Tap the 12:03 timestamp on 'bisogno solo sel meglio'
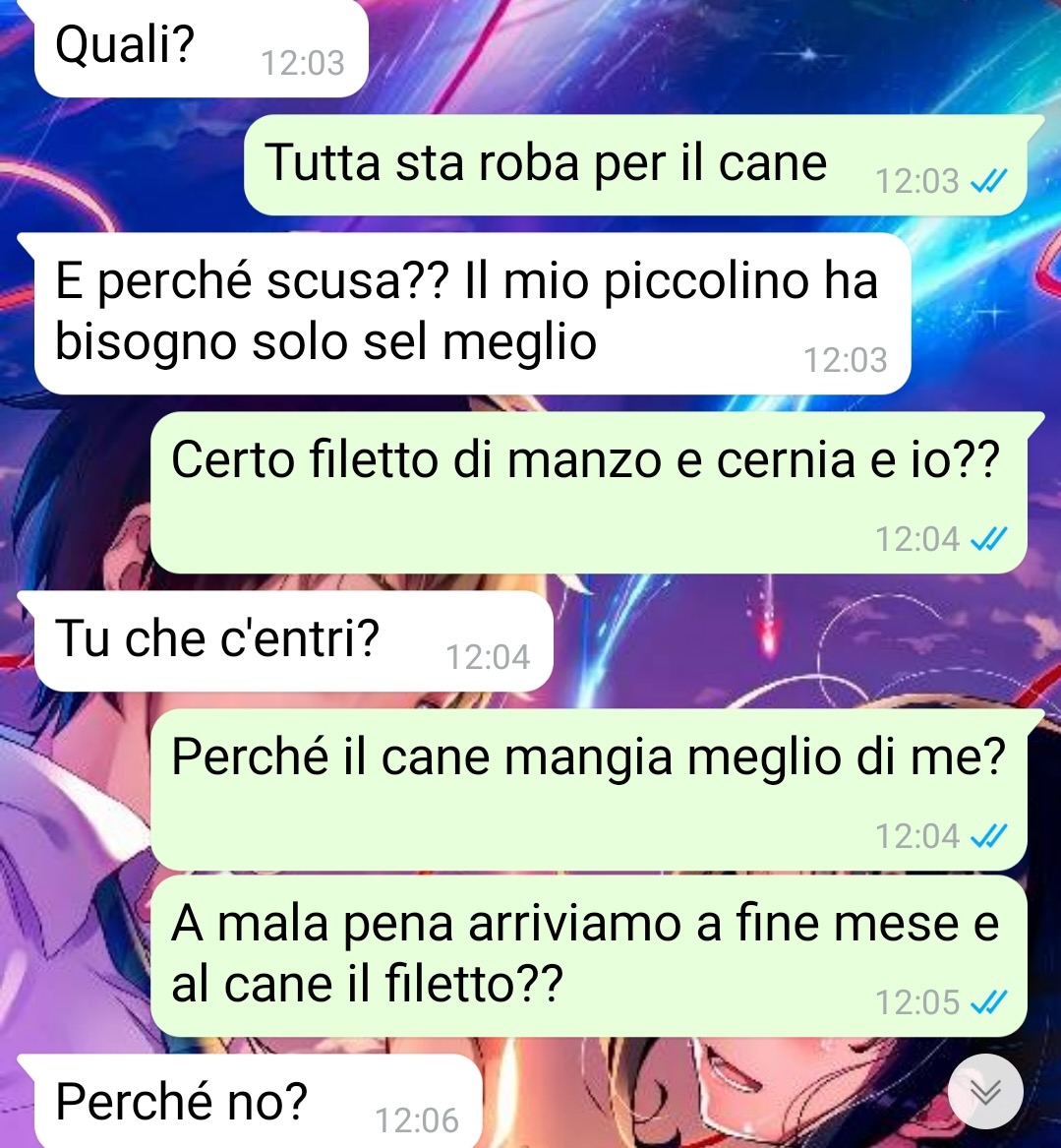 (x=845, y=359)
